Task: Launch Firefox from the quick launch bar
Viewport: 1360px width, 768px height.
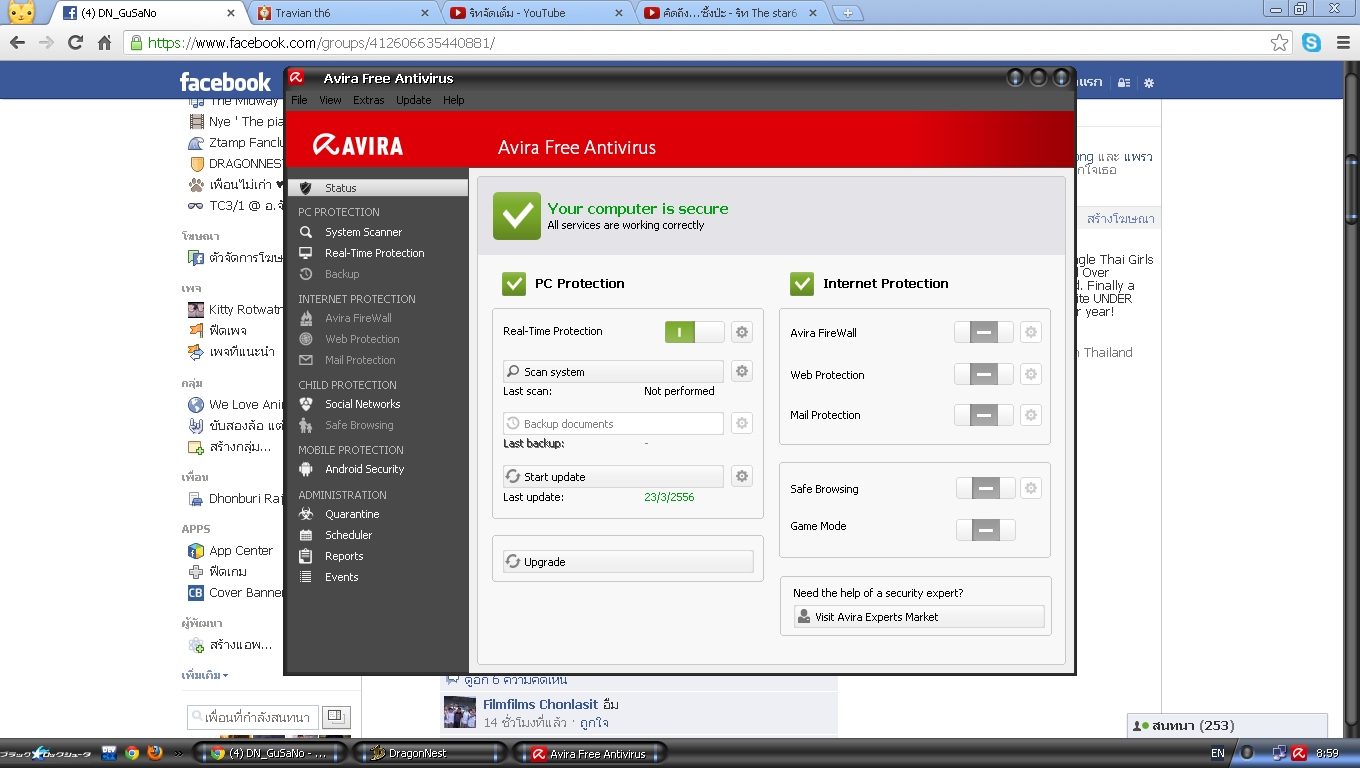Action: (155, 753)
